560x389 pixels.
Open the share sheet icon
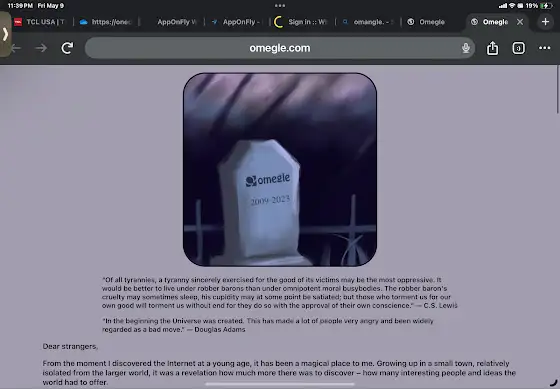coord(492,48)
